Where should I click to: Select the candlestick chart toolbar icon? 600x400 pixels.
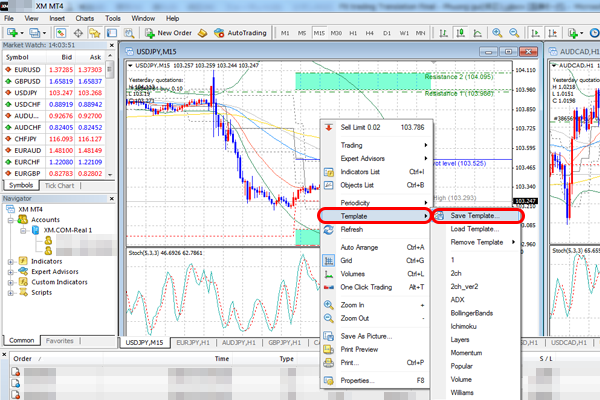[x=461, y=33]
